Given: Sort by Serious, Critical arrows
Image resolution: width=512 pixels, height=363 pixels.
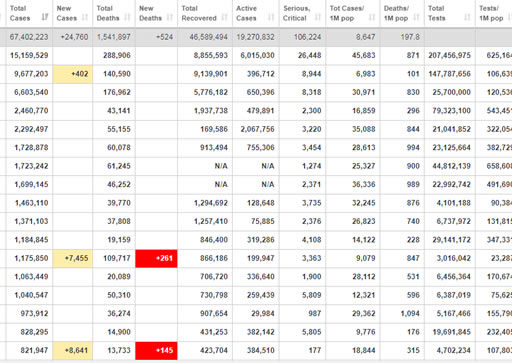Looking at the screenshot, I should click(318, 17).
